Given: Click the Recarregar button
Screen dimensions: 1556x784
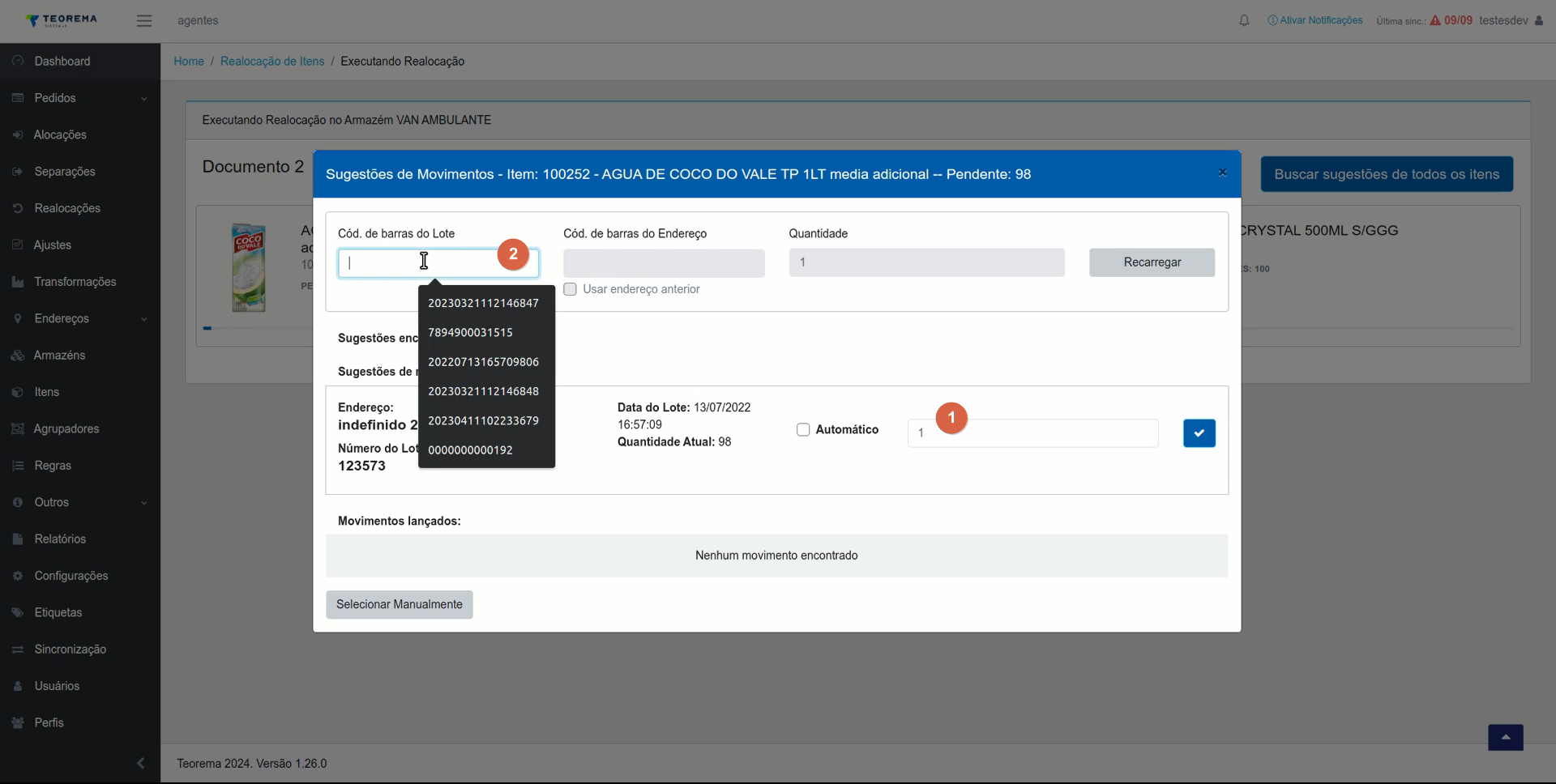Looking at the screenshot, I should [1152, 262].
